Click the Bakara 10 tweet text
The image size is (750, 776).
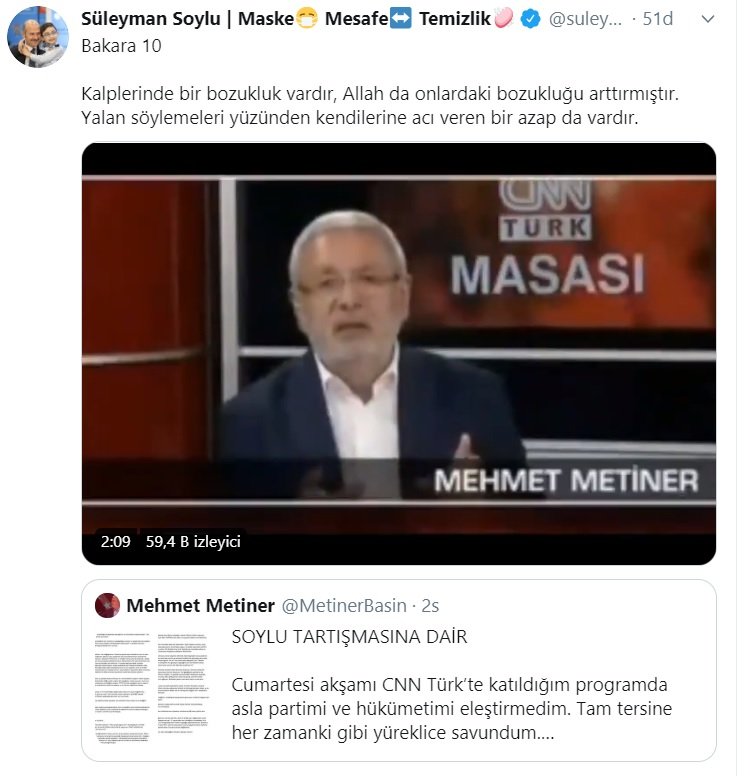point(121,46)
